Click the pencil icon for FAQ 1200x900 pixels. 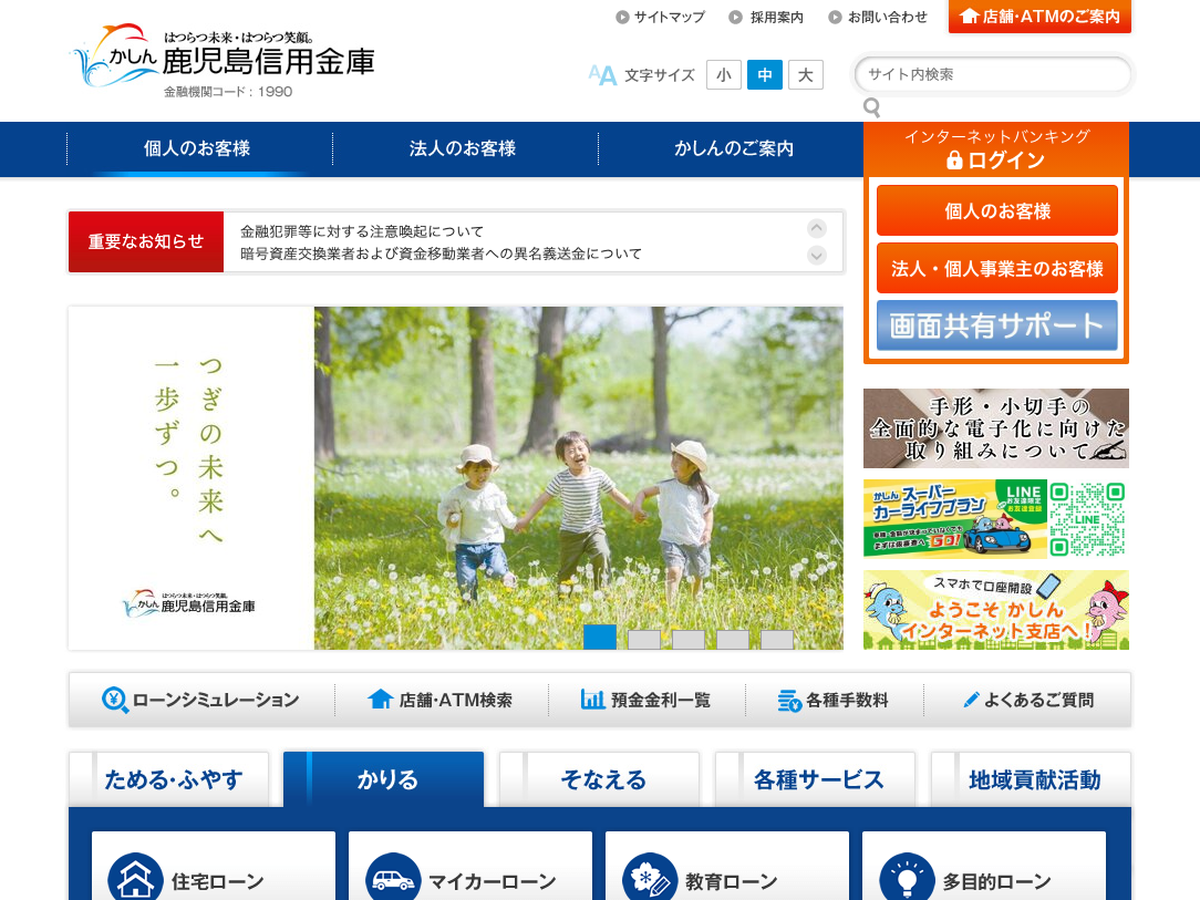click(x=970, y=700)
